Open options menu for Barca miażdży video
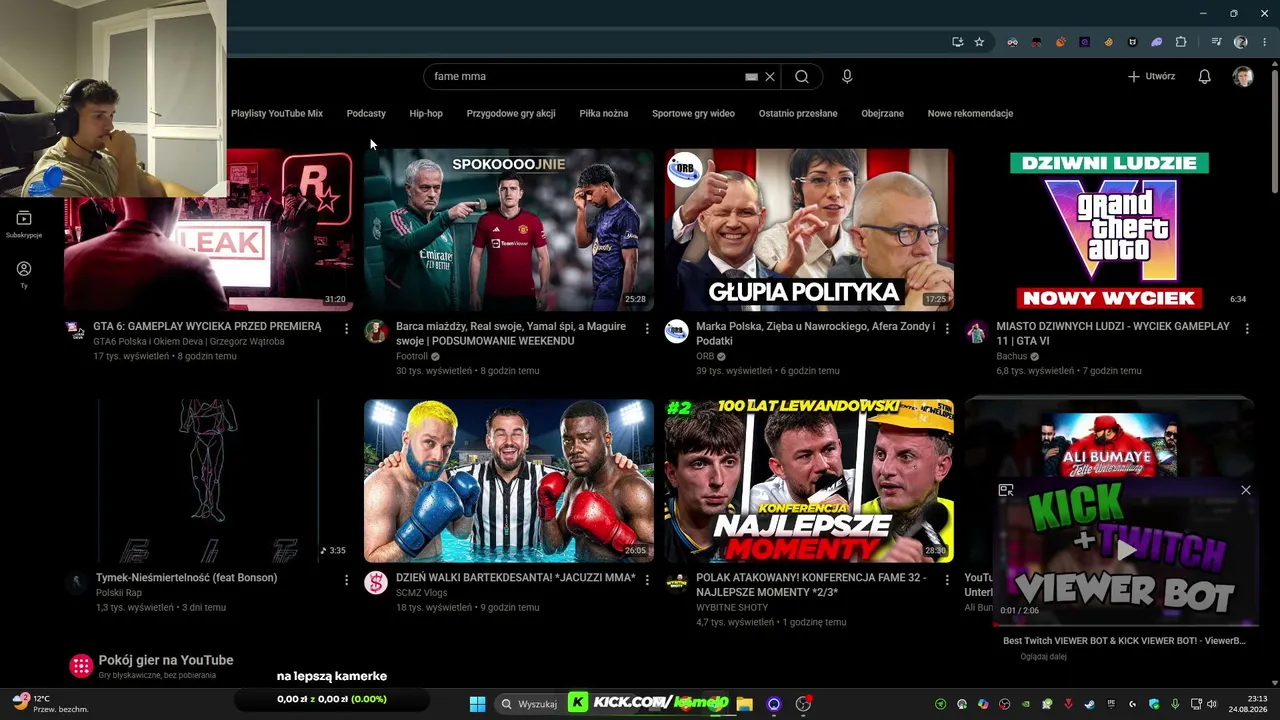This screenshot has height=720, width=1280. (647, 328)
